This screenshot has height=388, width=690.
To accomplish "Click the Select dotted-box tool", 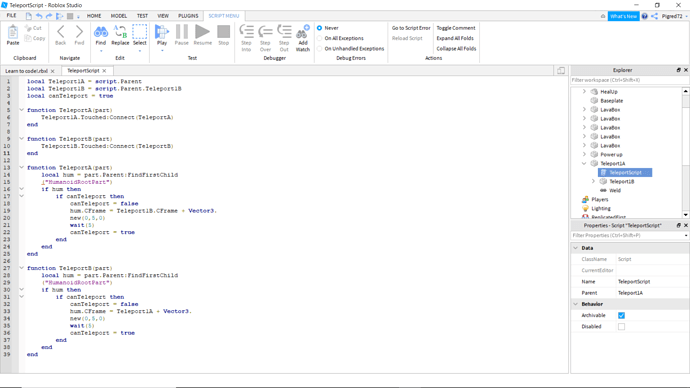I will pyautogui.click(x=139, y=32).
